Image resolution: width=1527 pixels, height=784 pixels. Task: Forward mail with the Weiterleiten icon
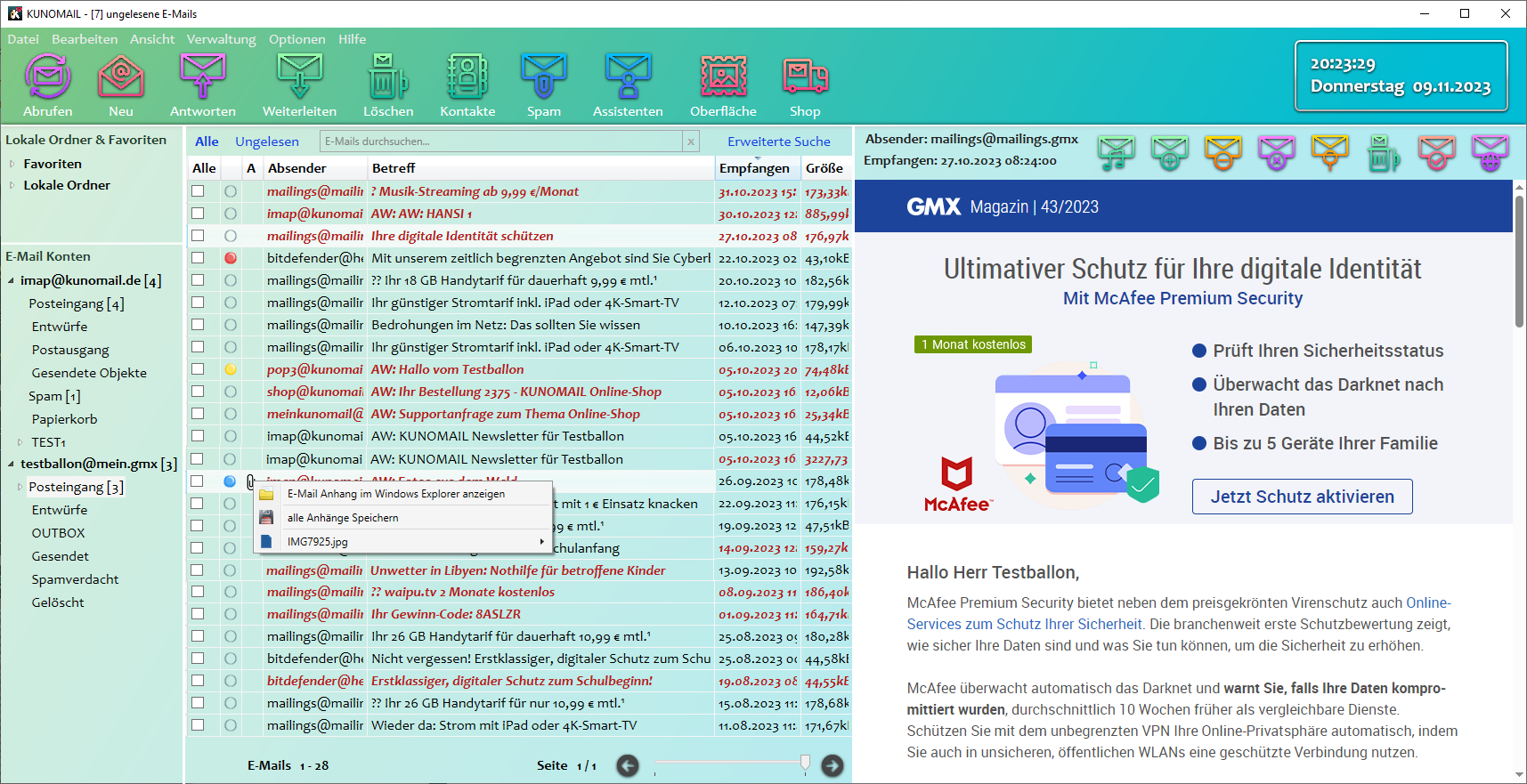300,77
